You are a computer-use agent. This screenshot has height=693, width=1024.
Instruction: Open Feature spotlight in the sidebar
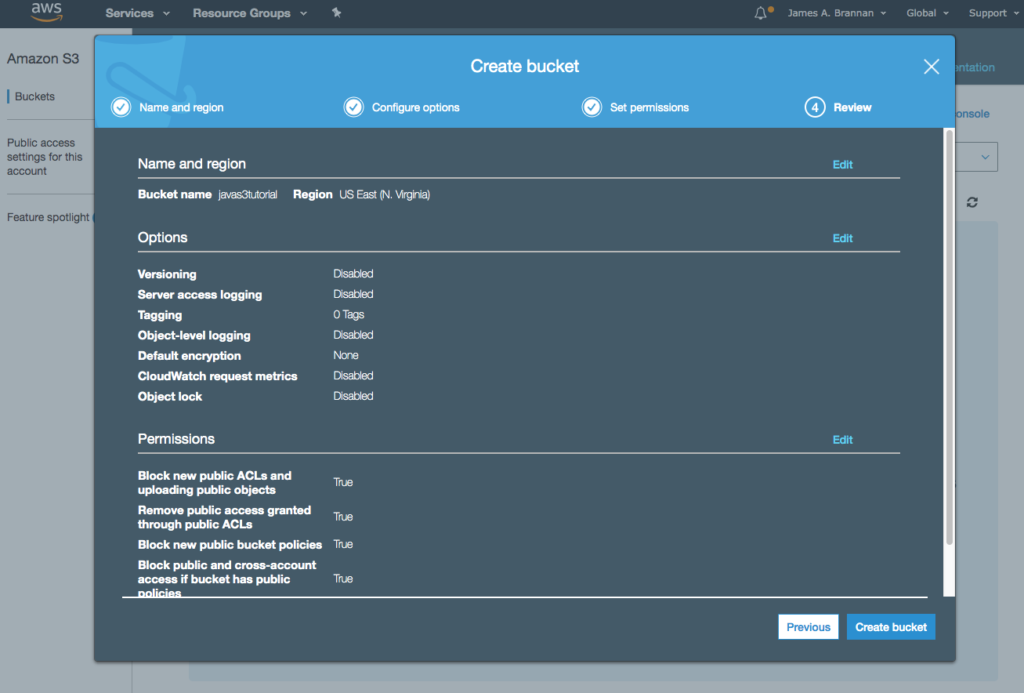click(x=48, y=218)
